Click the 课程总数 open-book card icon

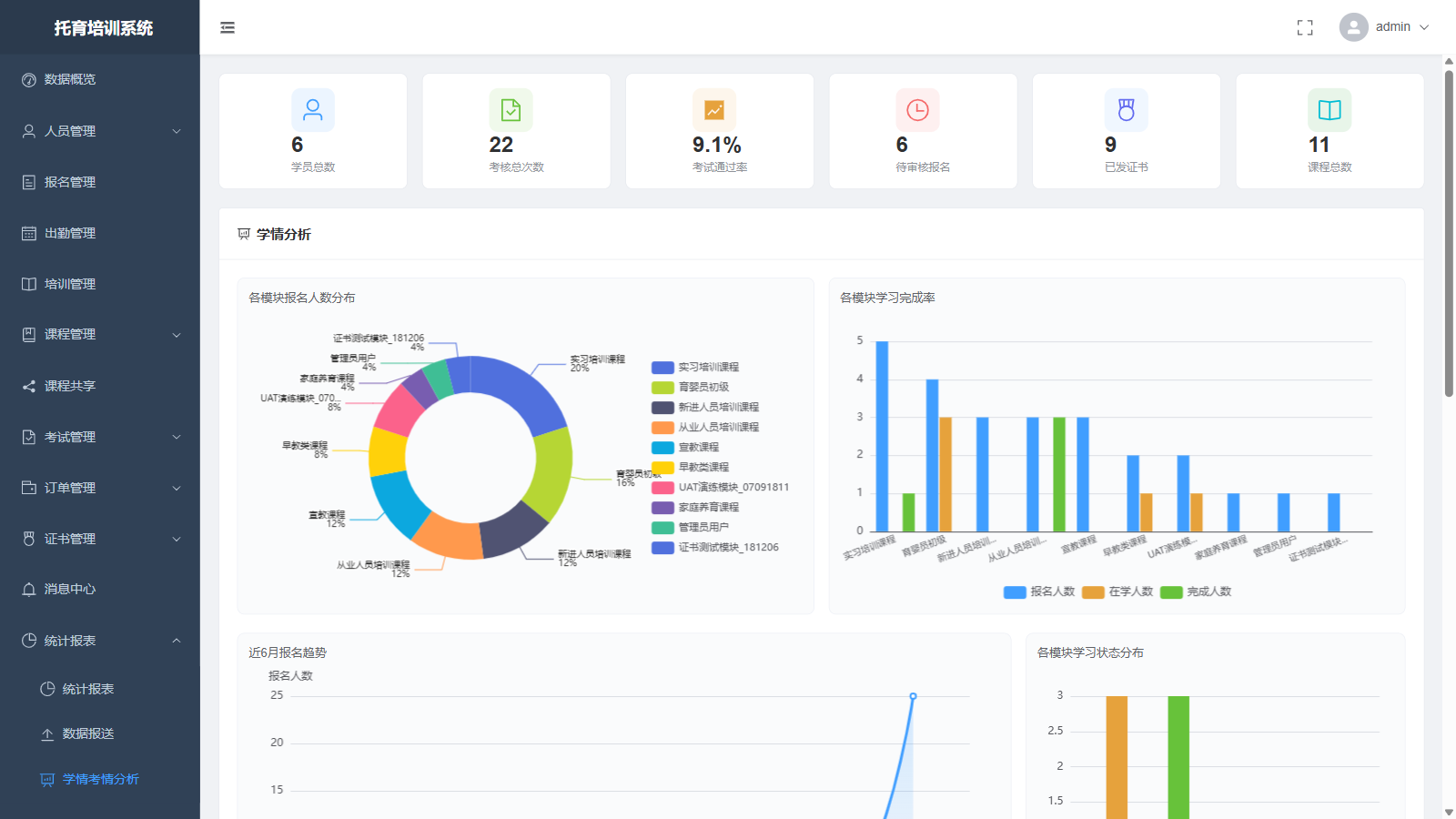pyautogui.click(x=1330, y=110)
